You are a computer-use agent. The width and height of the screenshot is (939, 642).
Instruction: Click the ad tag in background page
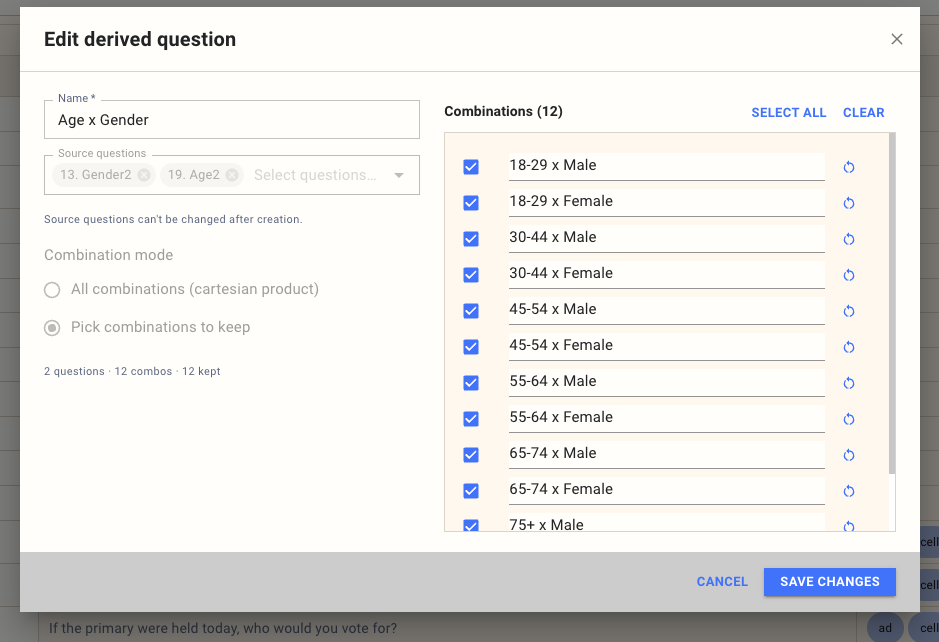[x=885, y=628]
